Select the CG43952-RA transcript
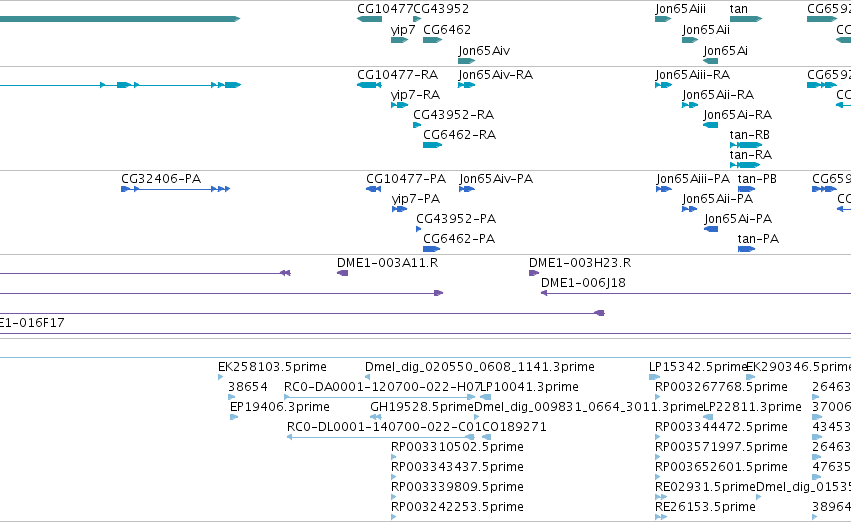This screenshot has height=522, width=851. pos(454,115)
